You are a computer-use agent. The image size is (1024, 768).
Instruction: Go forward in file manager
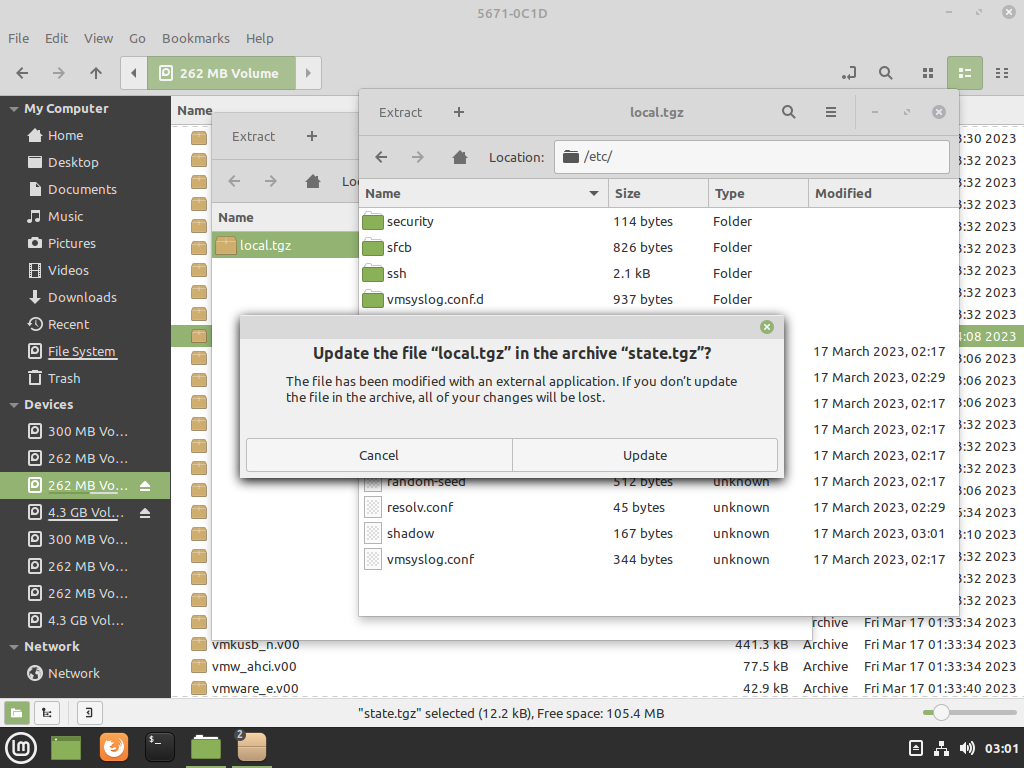point(59,73)
